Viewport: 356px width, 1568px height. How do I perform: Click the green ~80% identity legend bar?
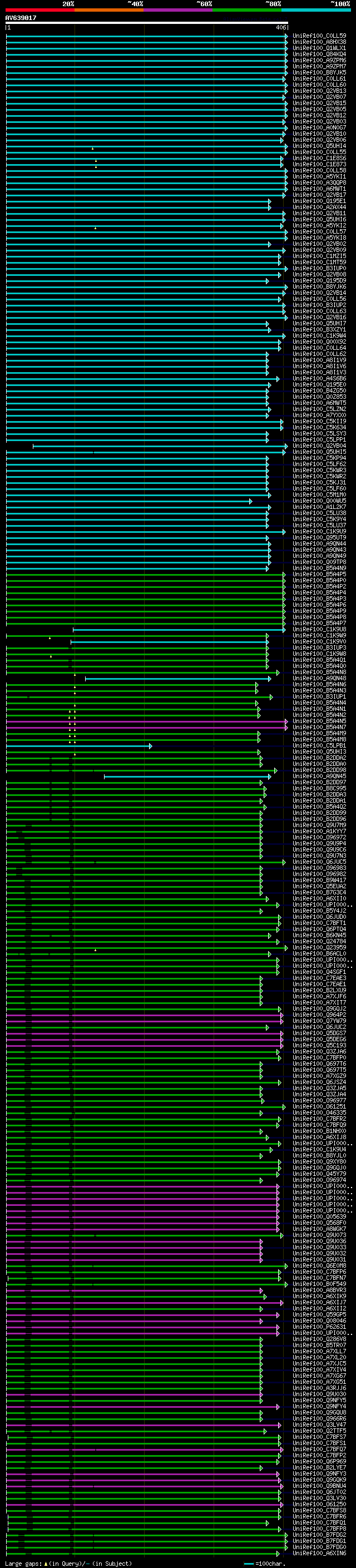247,11
